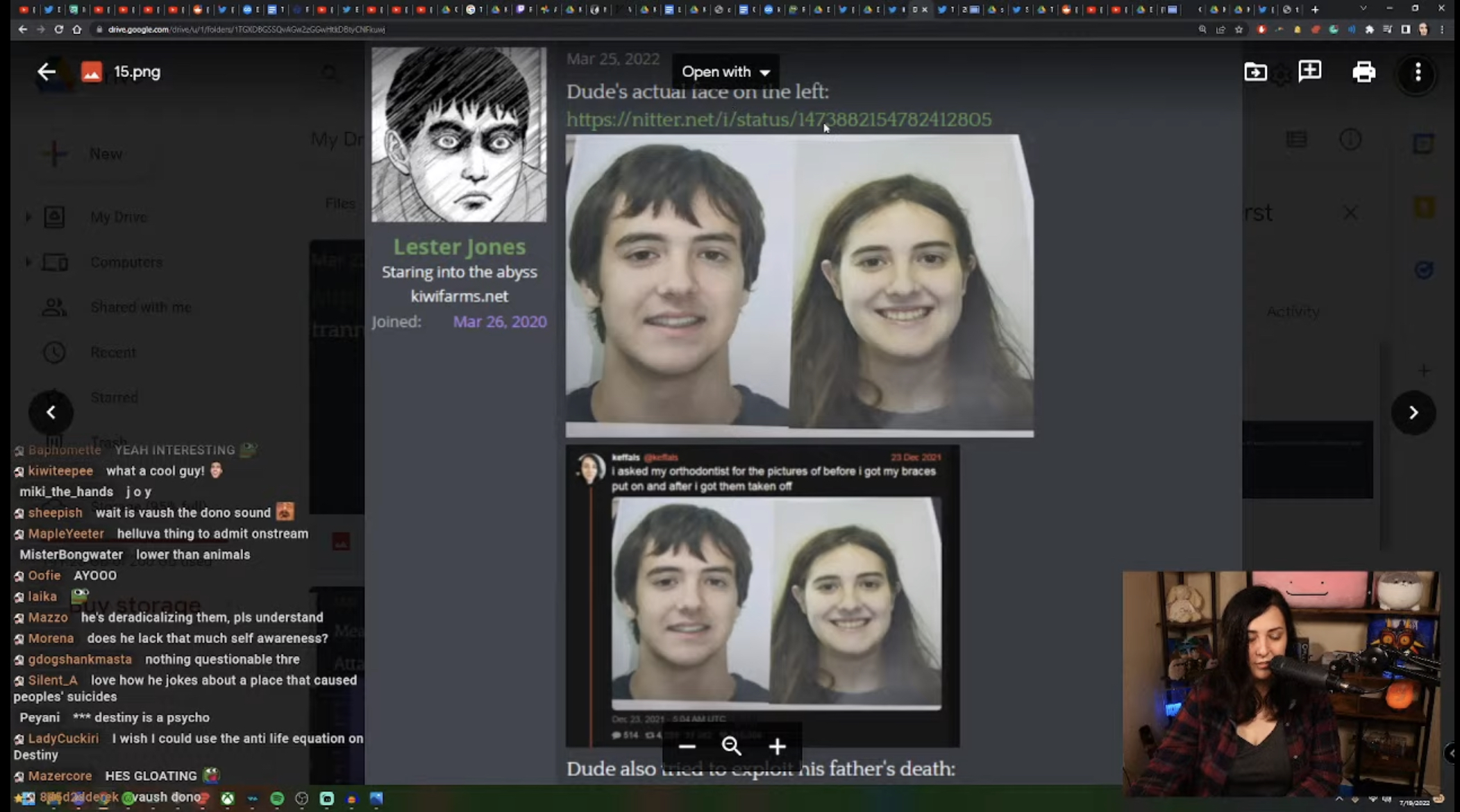Close the active browser tab

click(924, 9)
